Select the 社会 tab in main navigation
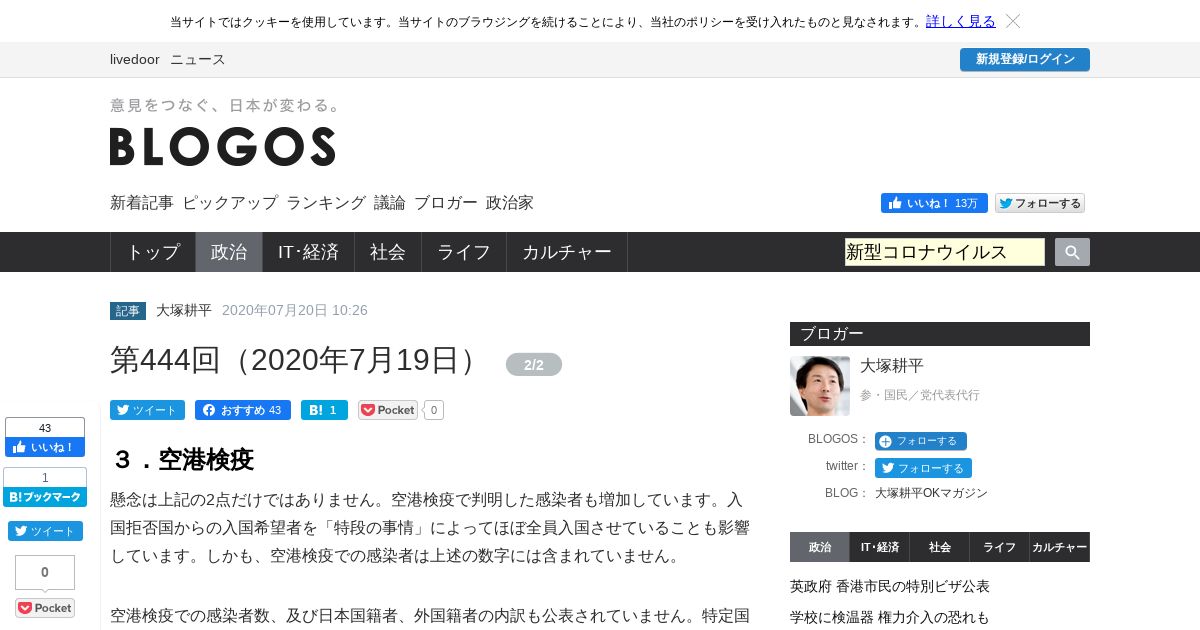Screen dimensions: 1200x630 (388, 252)
